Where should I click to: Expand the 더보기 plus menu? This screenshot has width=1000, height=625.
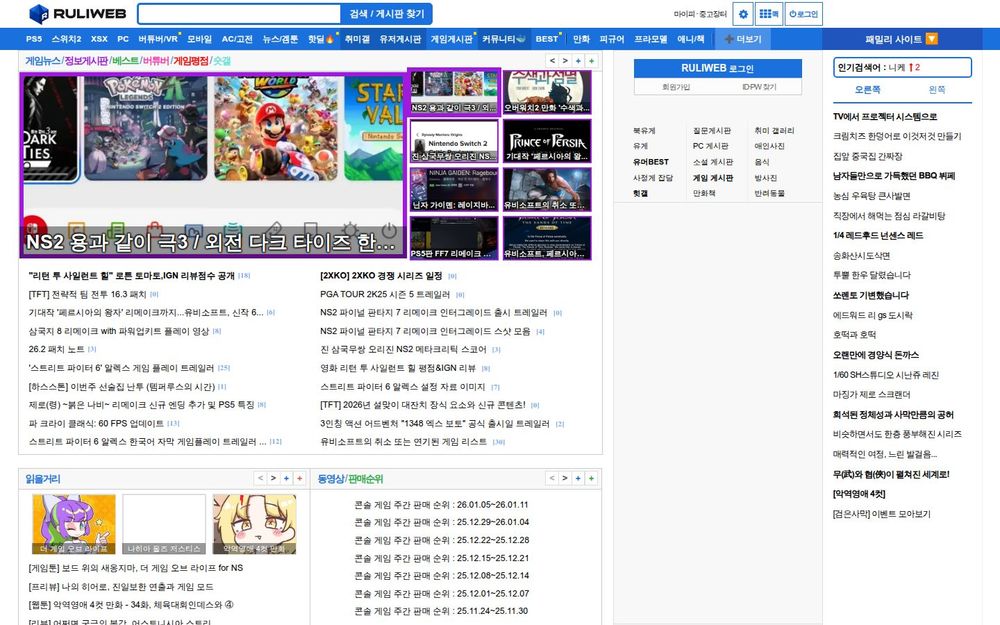tap(743, 39)
